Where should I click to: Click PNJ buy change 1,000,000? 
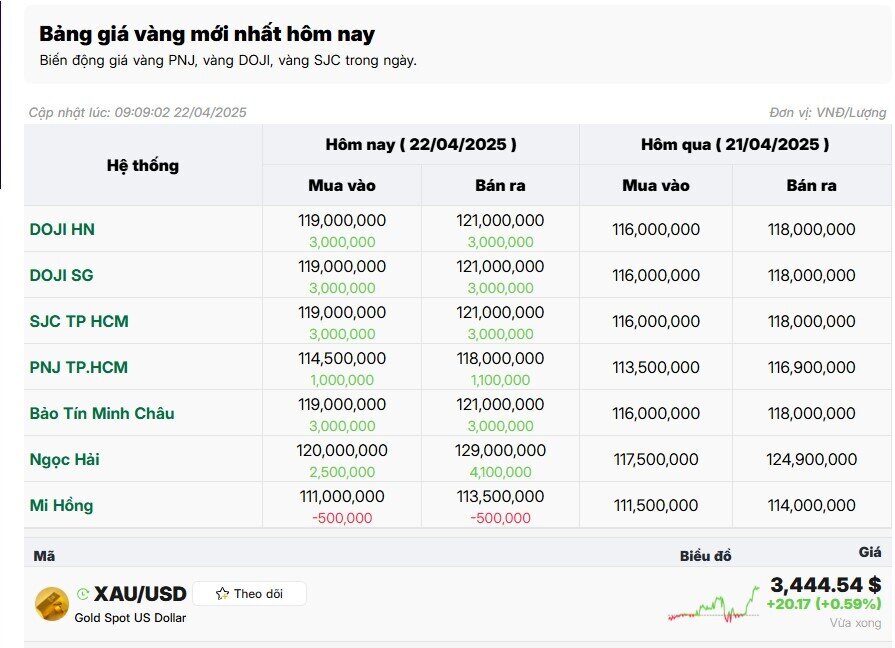click(342, 380)
